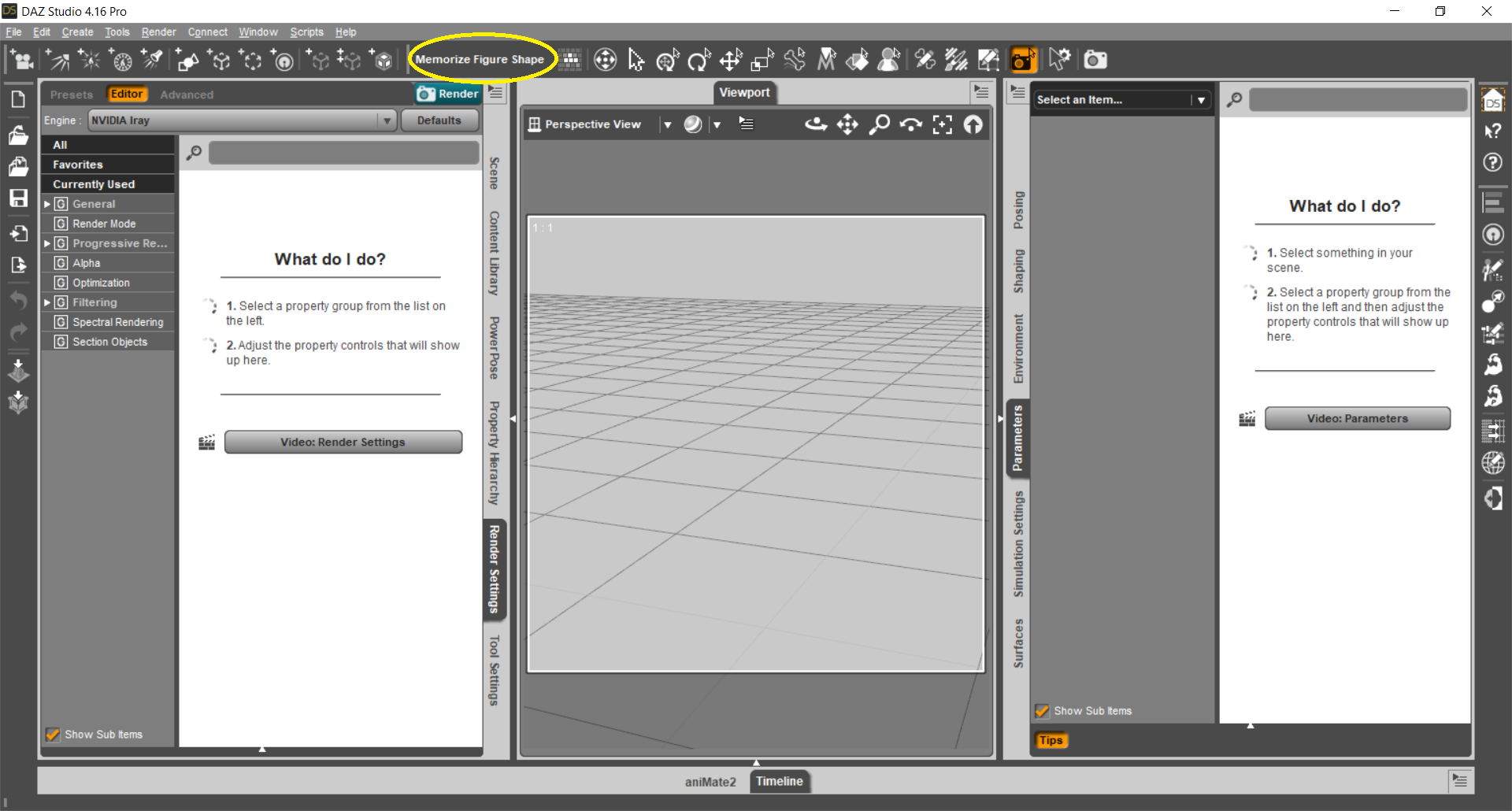
Task: Switch to the Presets tab
Action: coord(72,94)
